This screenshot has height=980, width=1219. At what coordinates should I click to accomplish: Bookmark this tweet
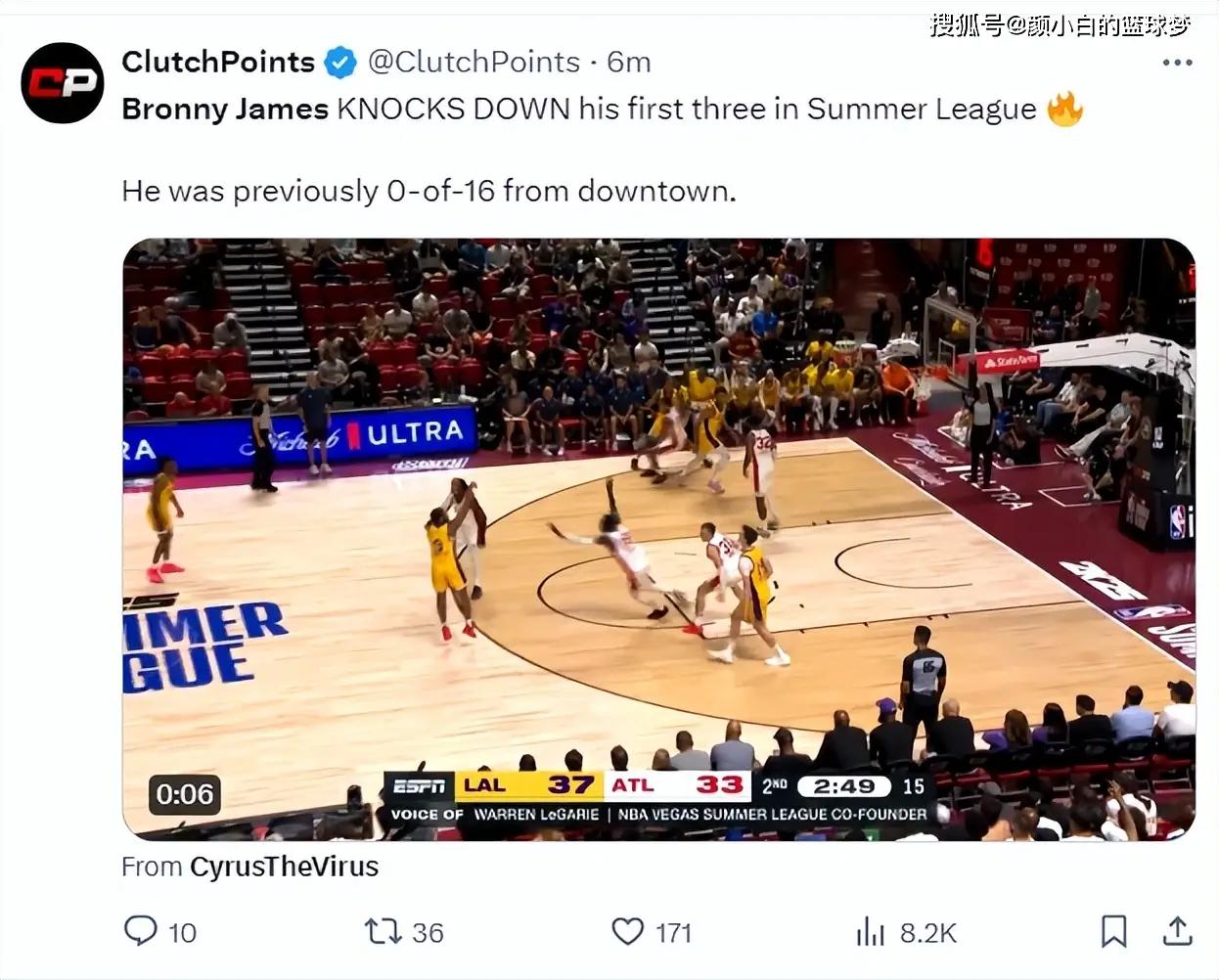[x=1113, y=931]
